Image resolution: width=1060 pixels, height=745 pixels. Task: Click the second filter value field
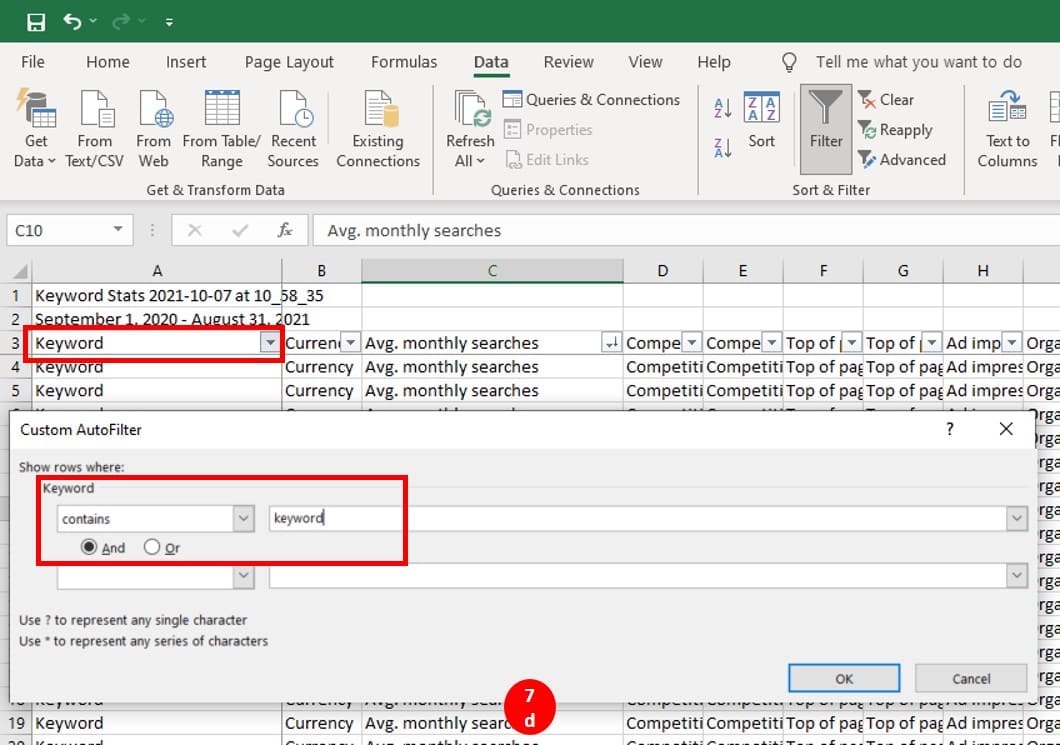coord(637,576)
